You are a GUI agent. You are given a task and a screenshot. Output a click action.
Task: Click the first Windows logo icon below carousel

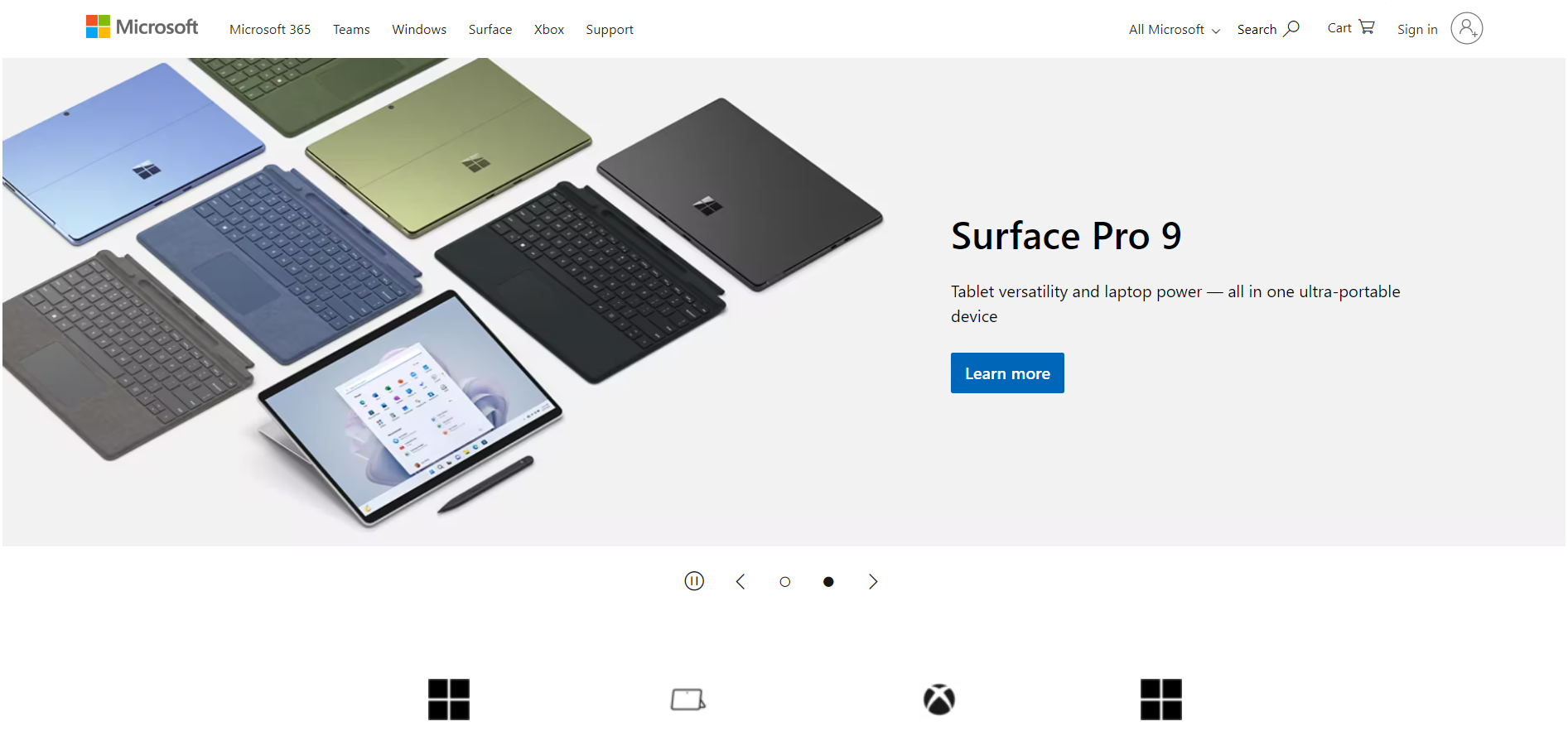(449, 700)
